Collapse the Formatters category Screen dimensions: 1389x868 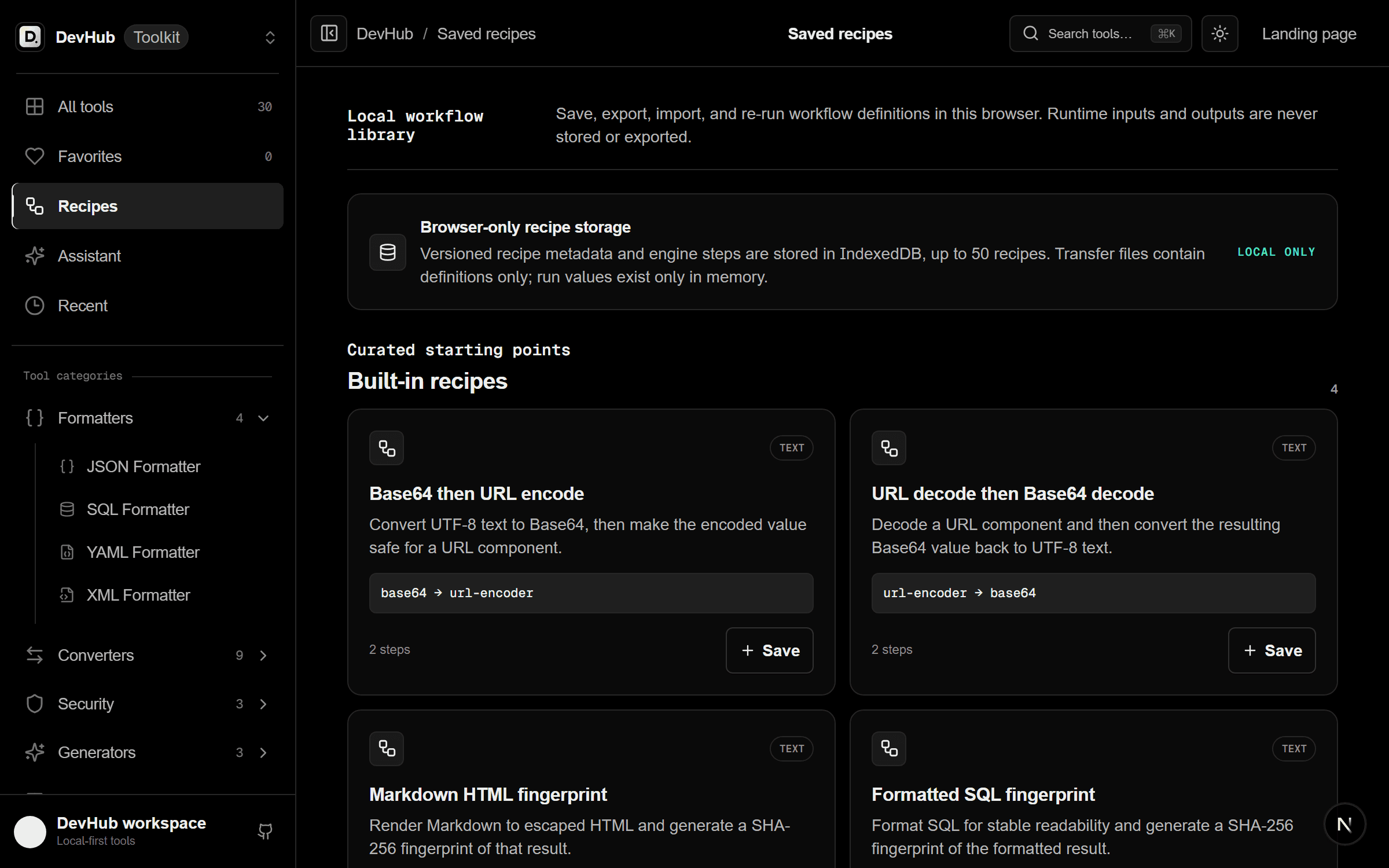(x=148, y=418)
